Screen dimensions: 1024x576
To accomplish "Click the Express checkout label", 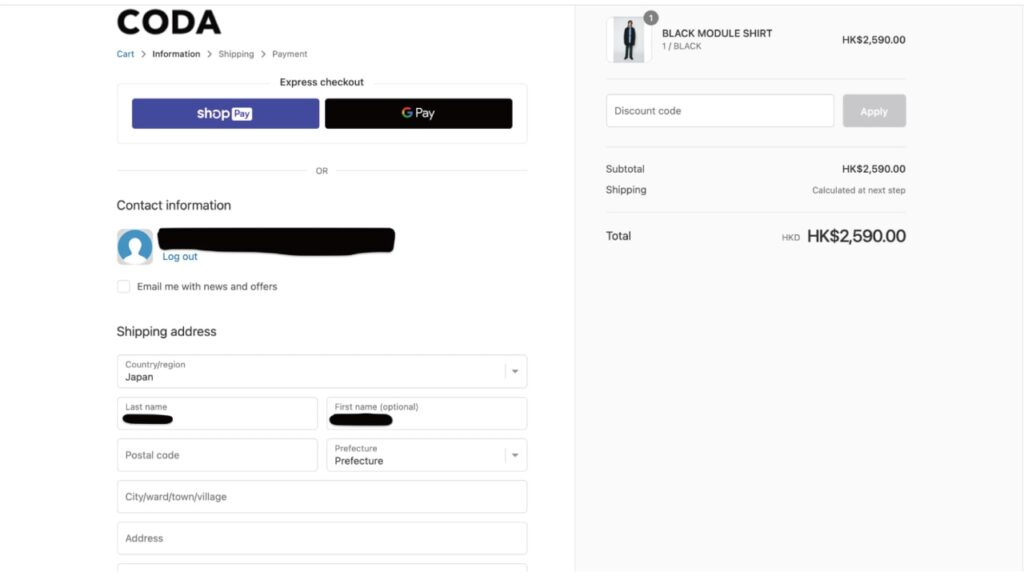I will [321, 82].
